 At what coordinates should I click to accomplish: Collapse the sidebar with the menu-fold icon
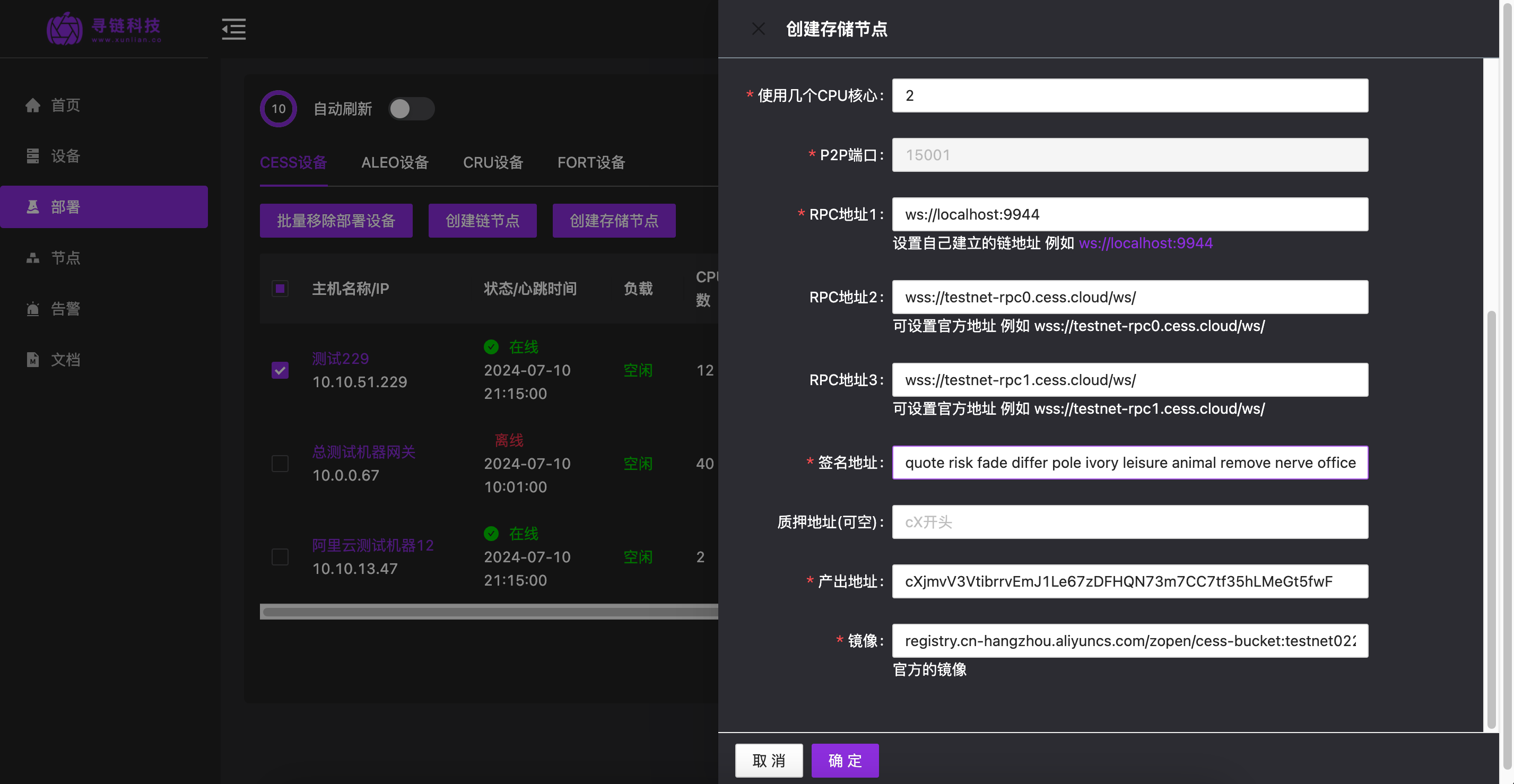[233, 29]
